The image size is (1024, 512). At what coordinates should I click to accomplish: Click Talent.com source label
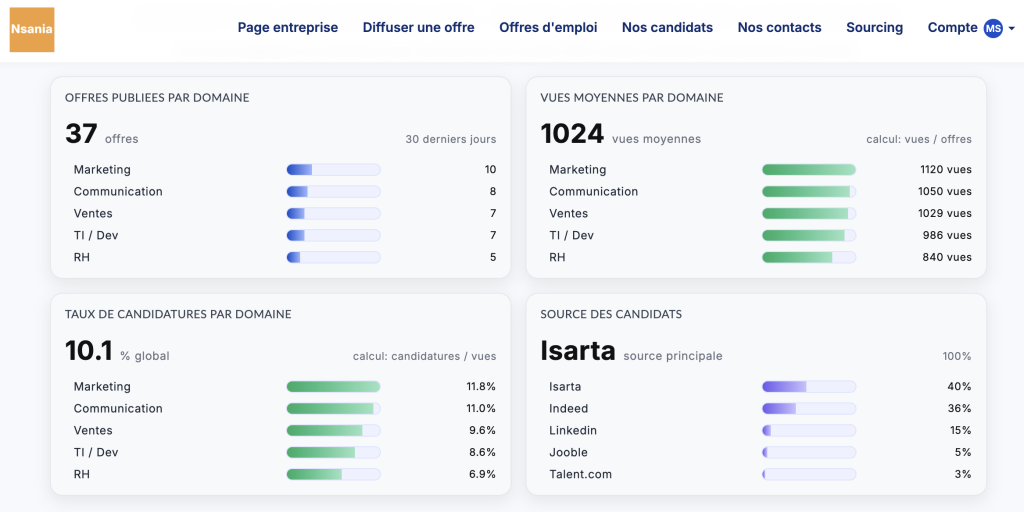tap(580, 475)
